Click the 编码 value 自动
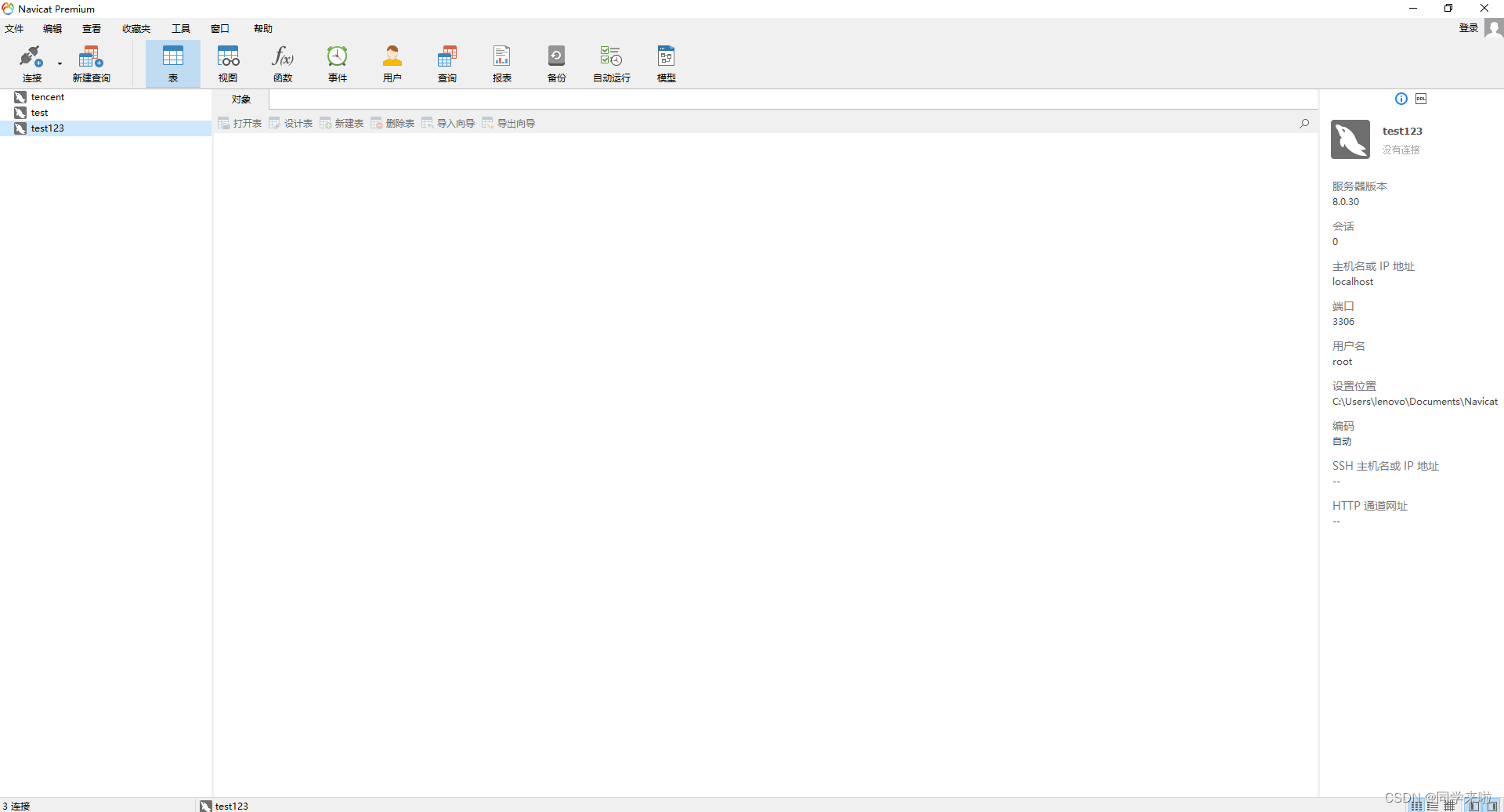The width and height of the screenshot is (1504, 812). pos(1342,442)
